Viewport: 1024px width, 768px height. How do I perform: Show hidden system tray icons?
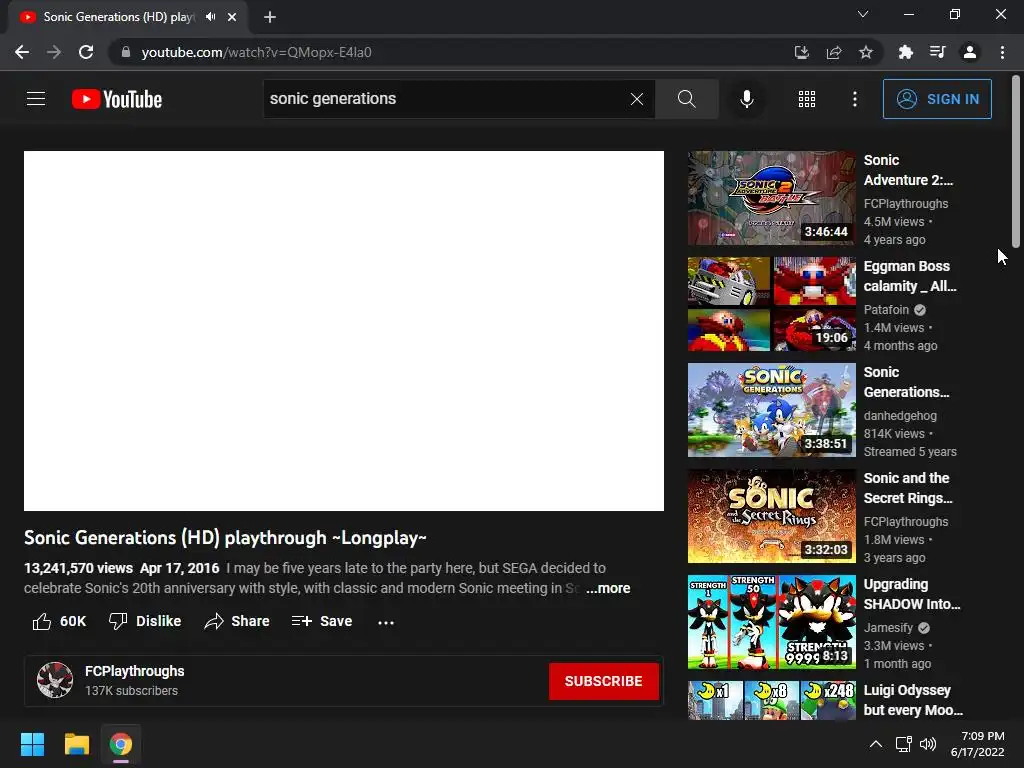(876, 744)
